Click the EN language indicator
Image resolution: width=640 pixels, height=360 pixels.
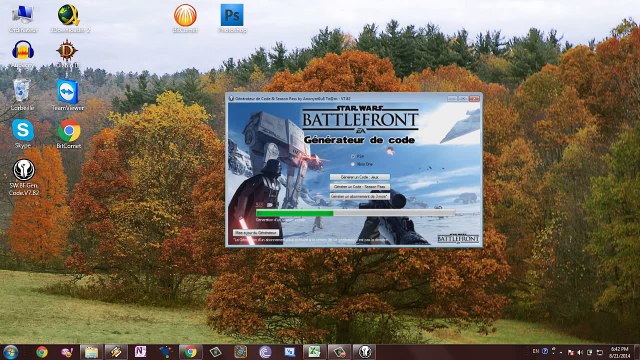536,351
